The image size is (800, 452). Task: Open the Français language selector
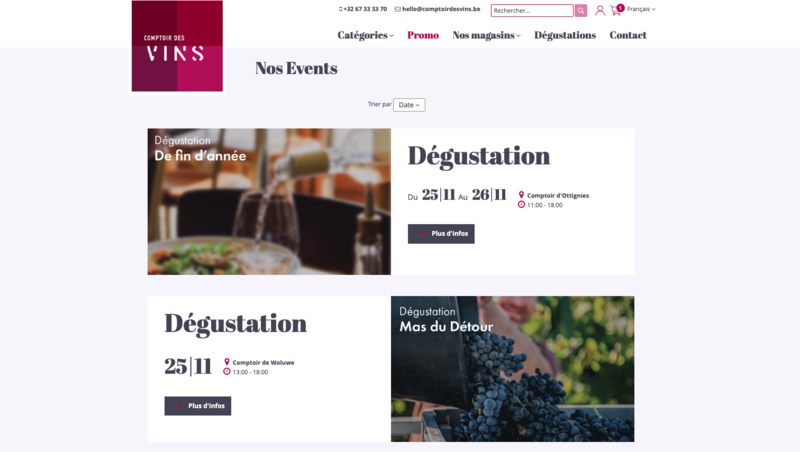point(641,9)
